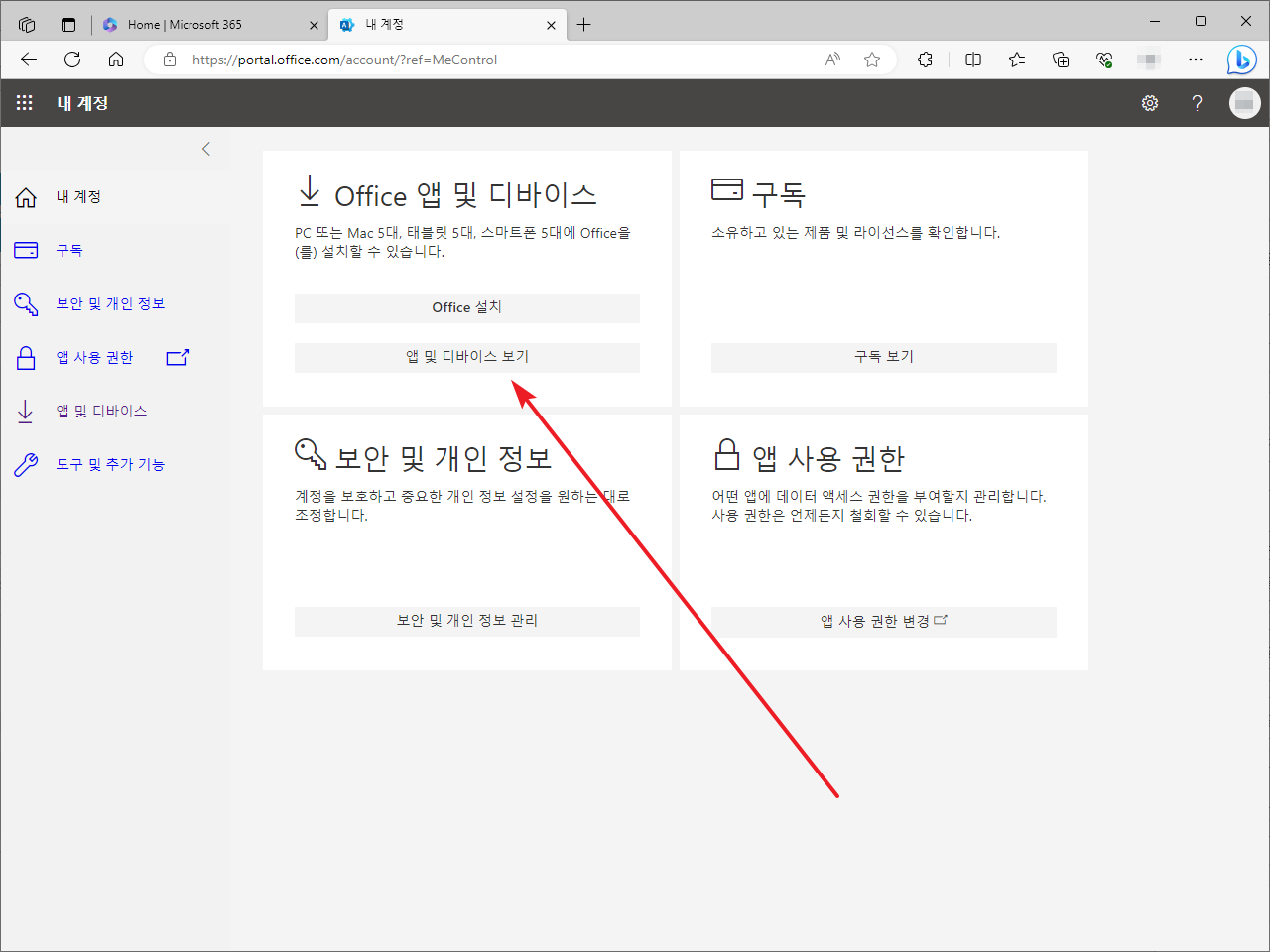Image resolution: width=1270 pixels, height=952 pixels.
Task: Open a new browser tab
Action: pos(584,25)
